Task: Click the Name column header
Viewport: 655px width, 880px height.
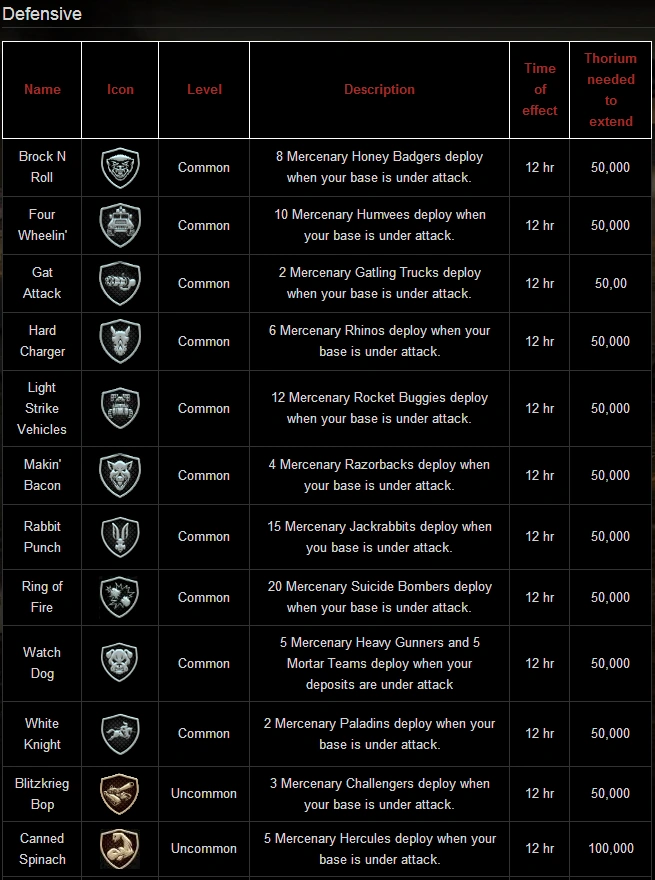Action: (x=42, y=90)
